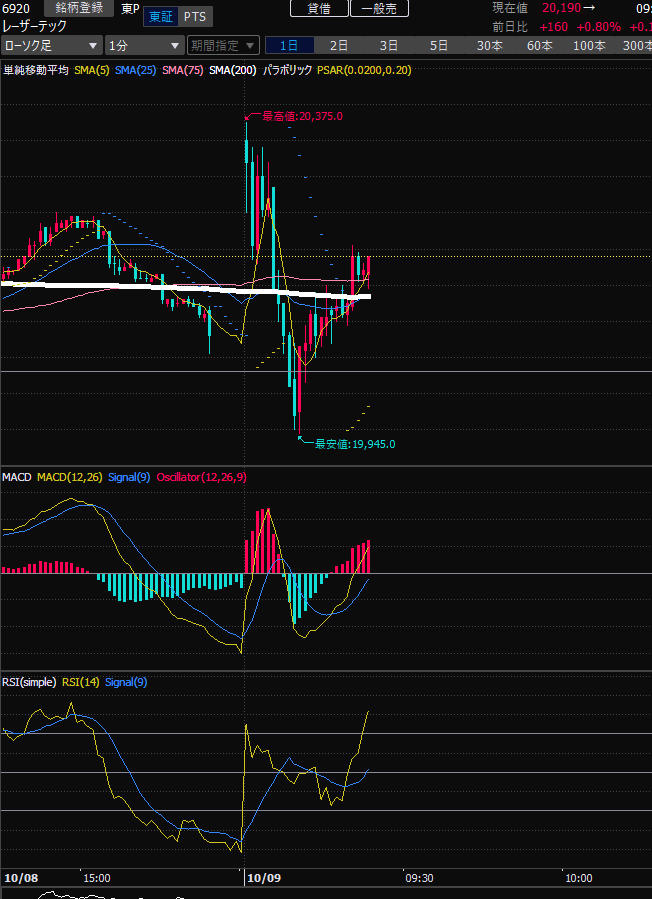
Task: Open the ローソク足 chart type dropdown
Action: click(51, 46)
